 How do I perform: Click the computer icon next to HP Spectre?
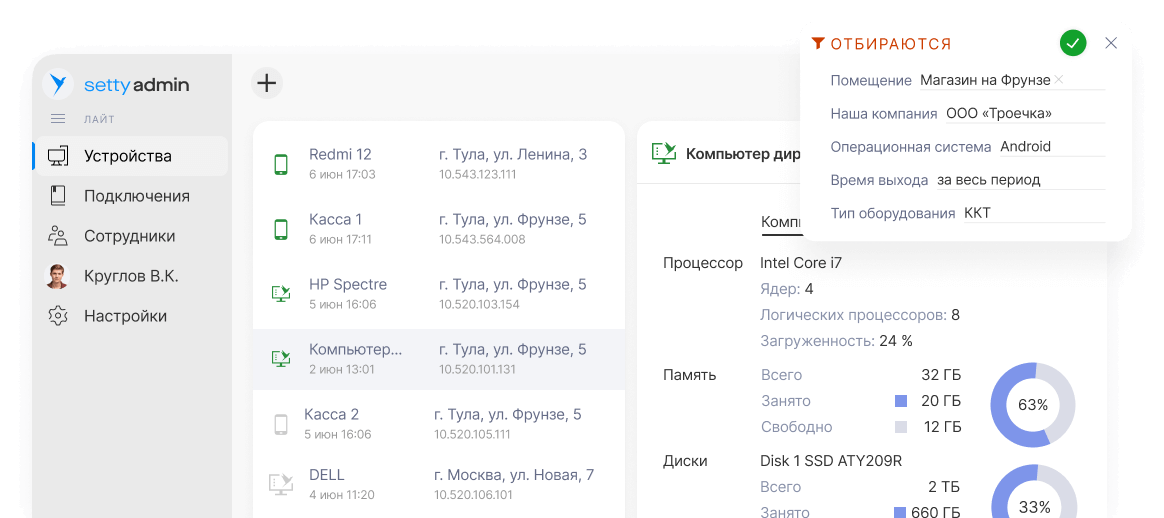pyautogui.click(x=281, y=294)
